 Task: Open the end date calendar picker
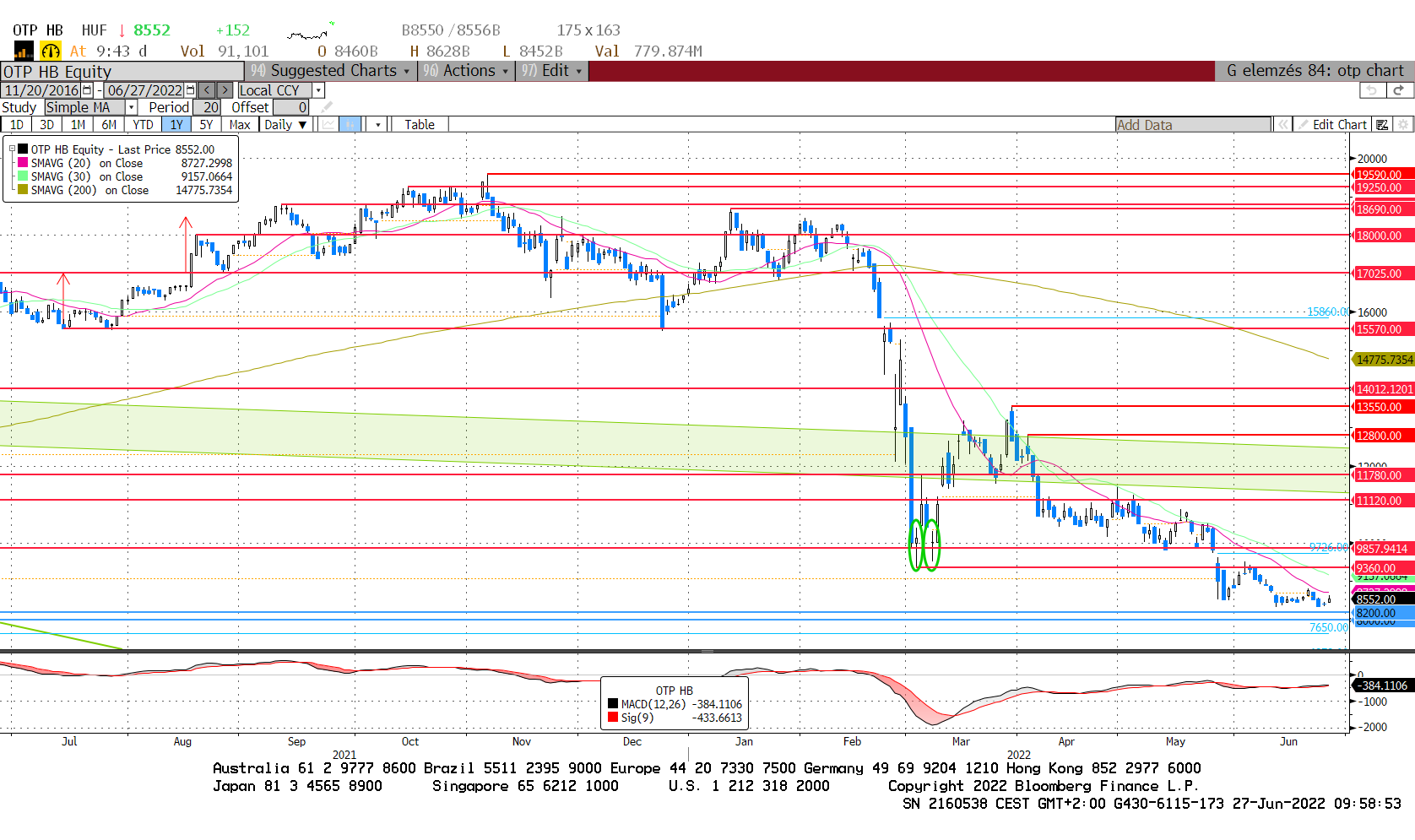pyautogui.click(x=190, y=90)
